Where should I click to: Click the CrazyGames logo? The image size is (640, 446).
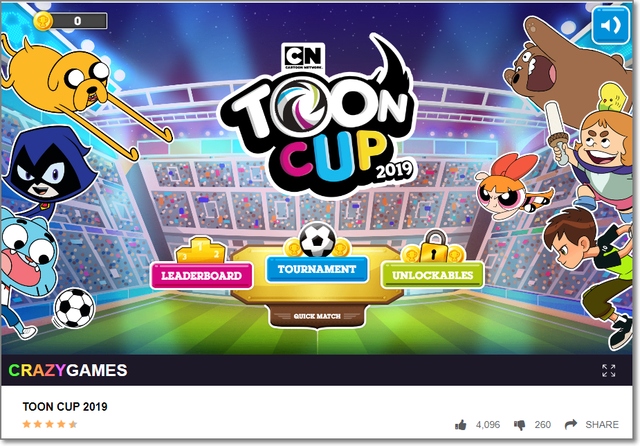tap(68, 371)
